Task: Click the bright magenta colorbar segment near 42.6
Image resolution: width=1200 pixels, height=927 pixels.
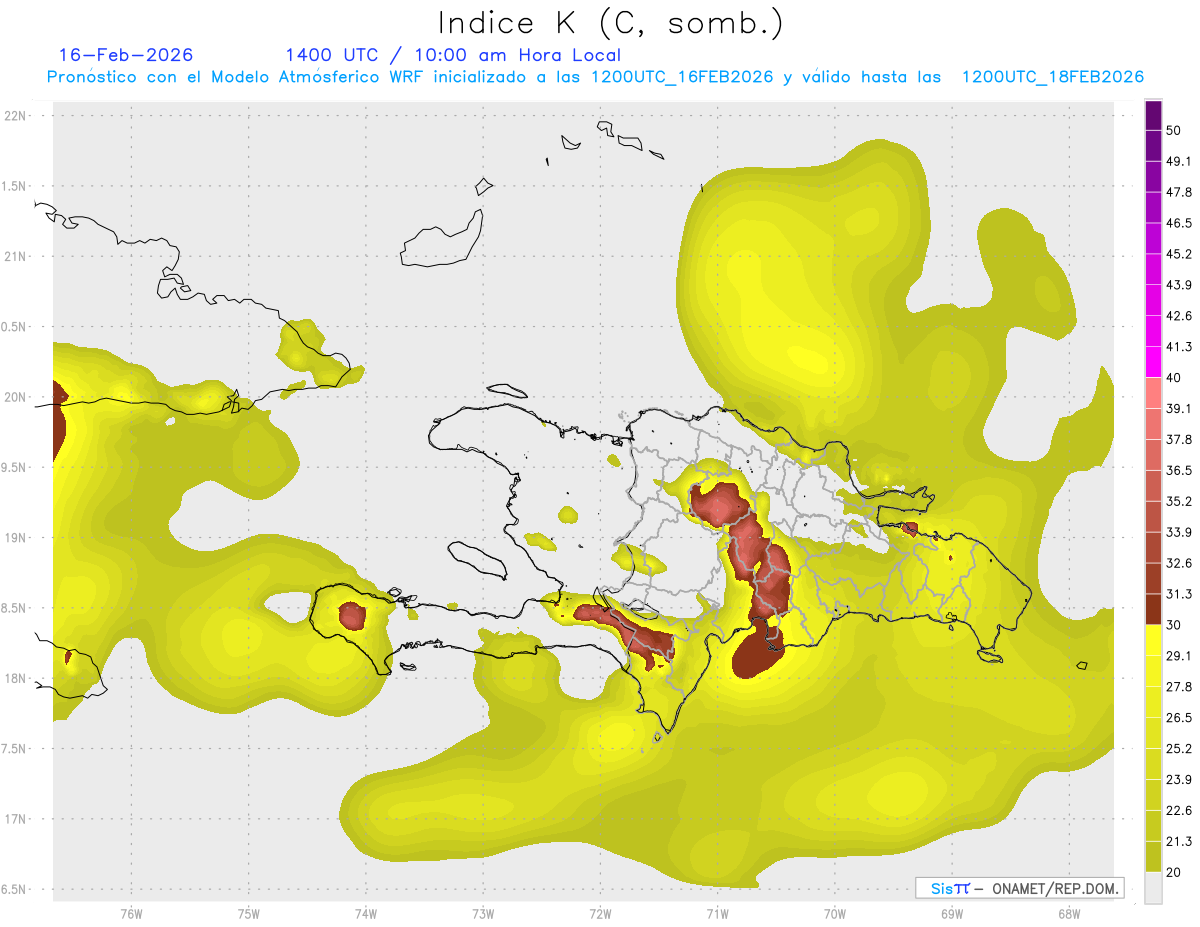Action: tap(1153, 331)
